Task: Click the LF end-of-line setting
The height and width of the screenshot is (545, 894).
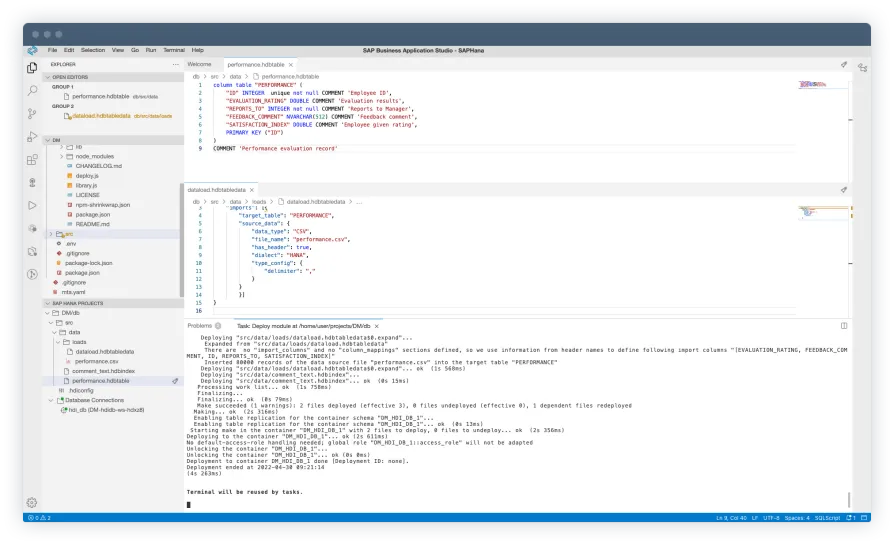Action: point(754,518)
